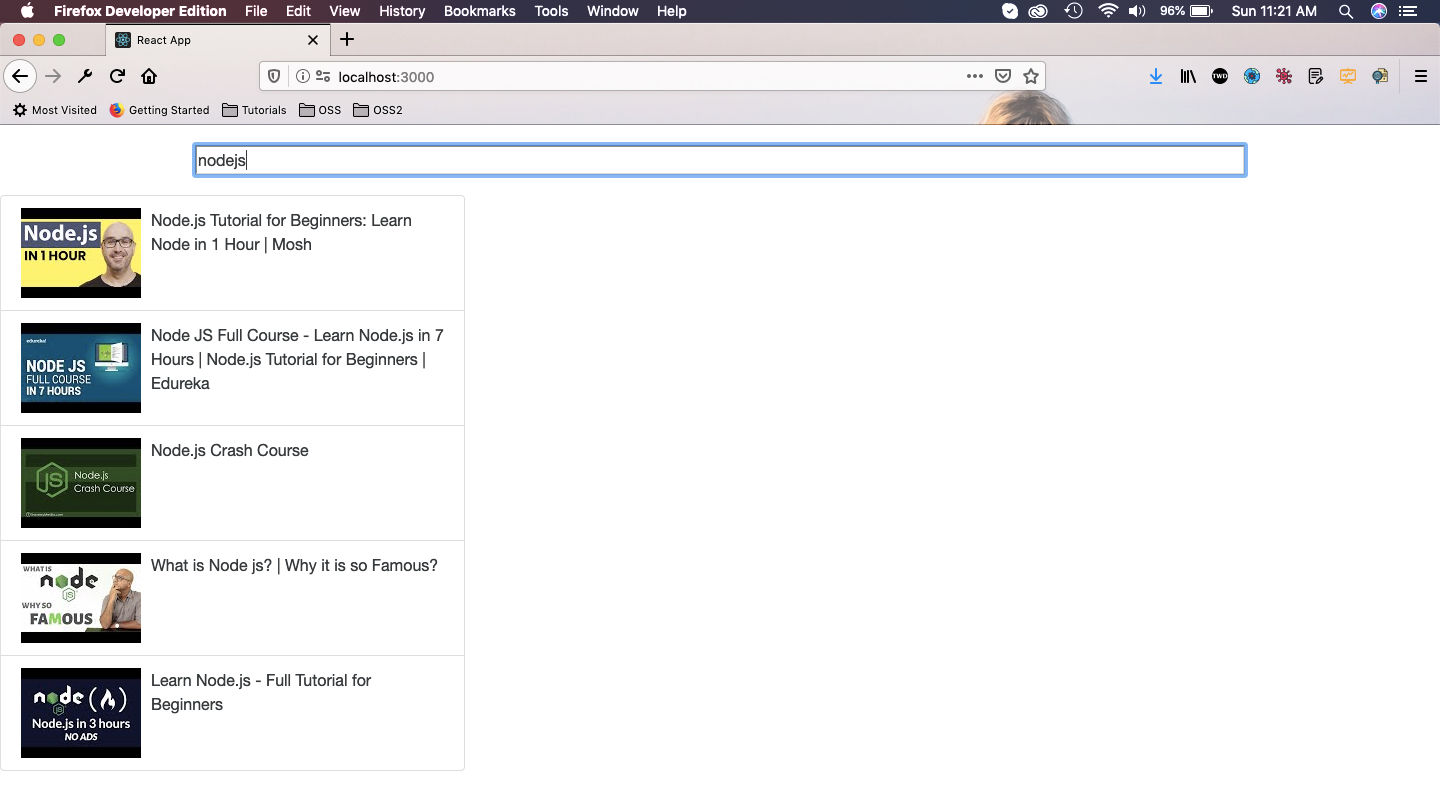Screen dimensions: 1440x811
Task: Show site information icon in address bar
Action: coord(302,76)
